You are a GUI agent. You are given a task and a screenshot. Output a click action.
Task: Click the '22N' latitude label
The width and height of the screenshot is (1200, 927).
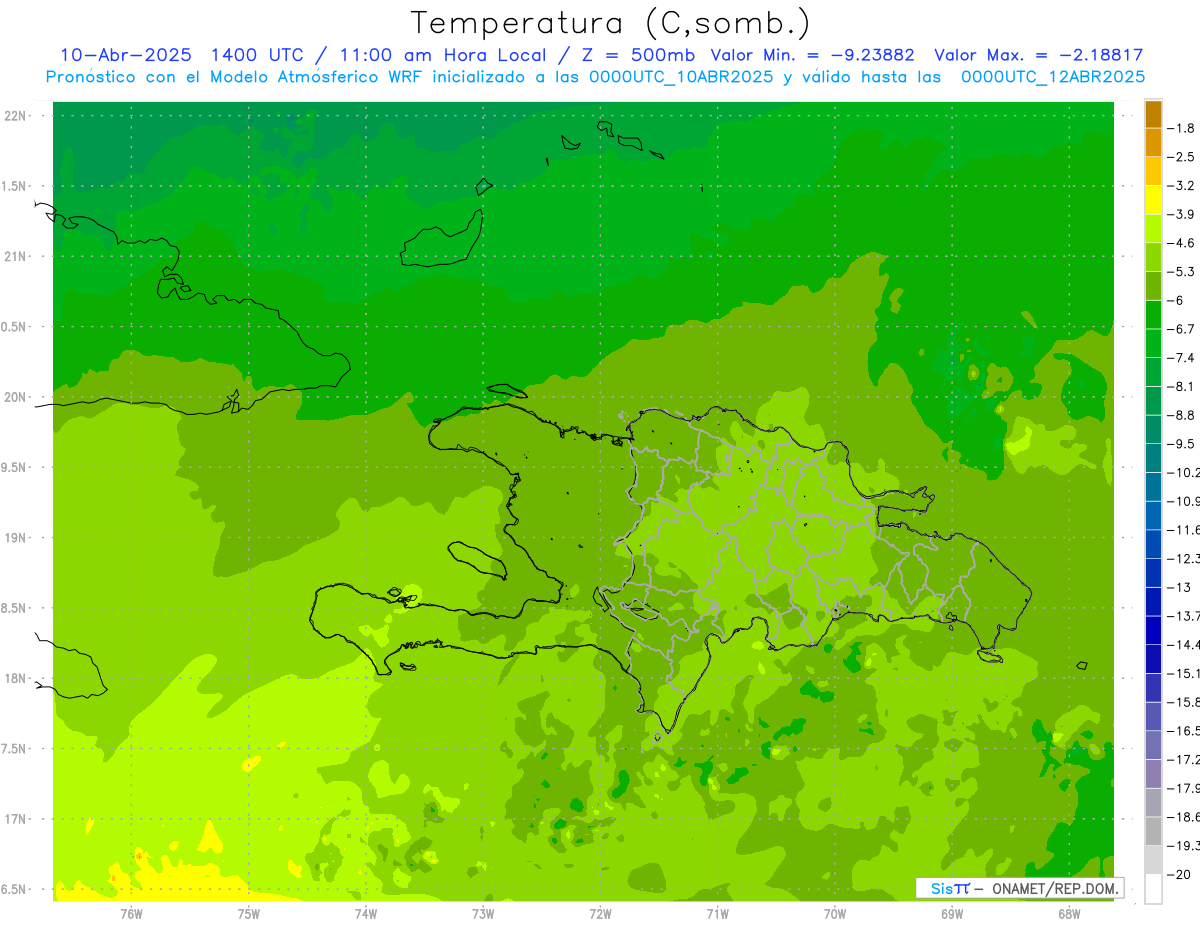(15, 116)
